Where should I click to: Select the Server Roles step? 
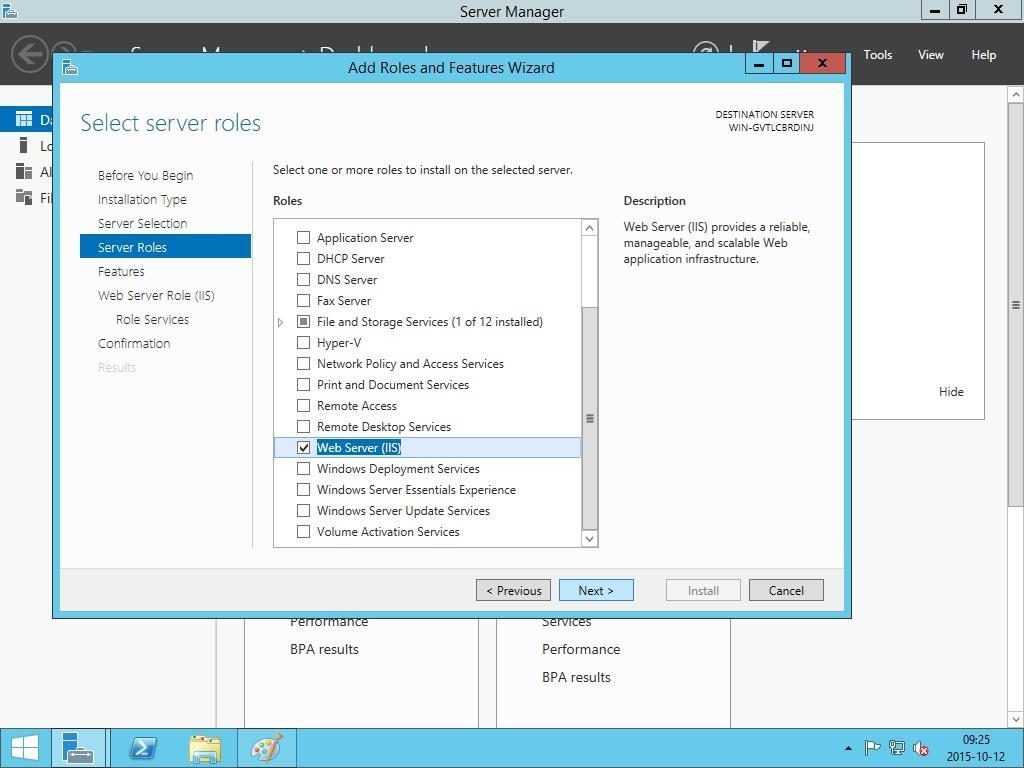(165, 247)
